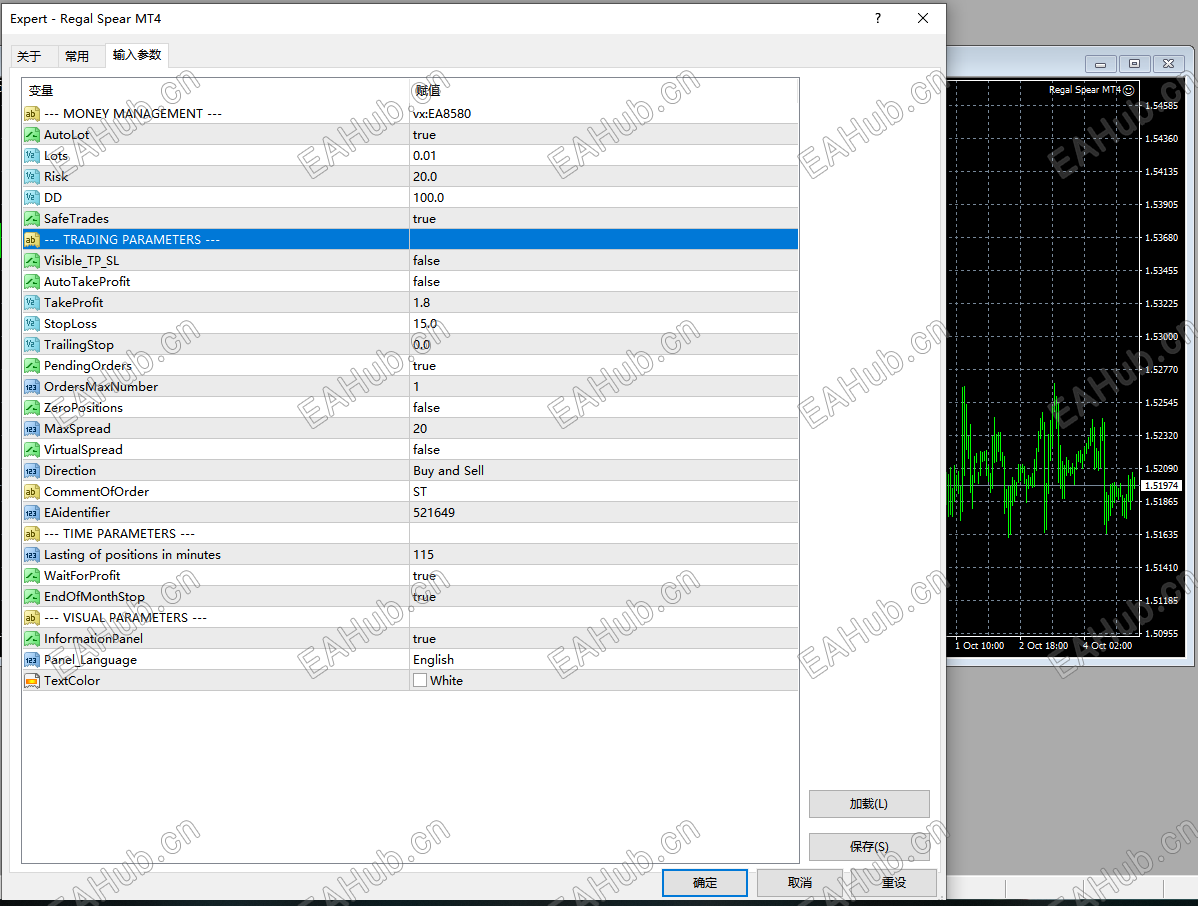1198x906 pixels.
Task: Click the CommentOfOrder value ST
Action: (420, 492)
